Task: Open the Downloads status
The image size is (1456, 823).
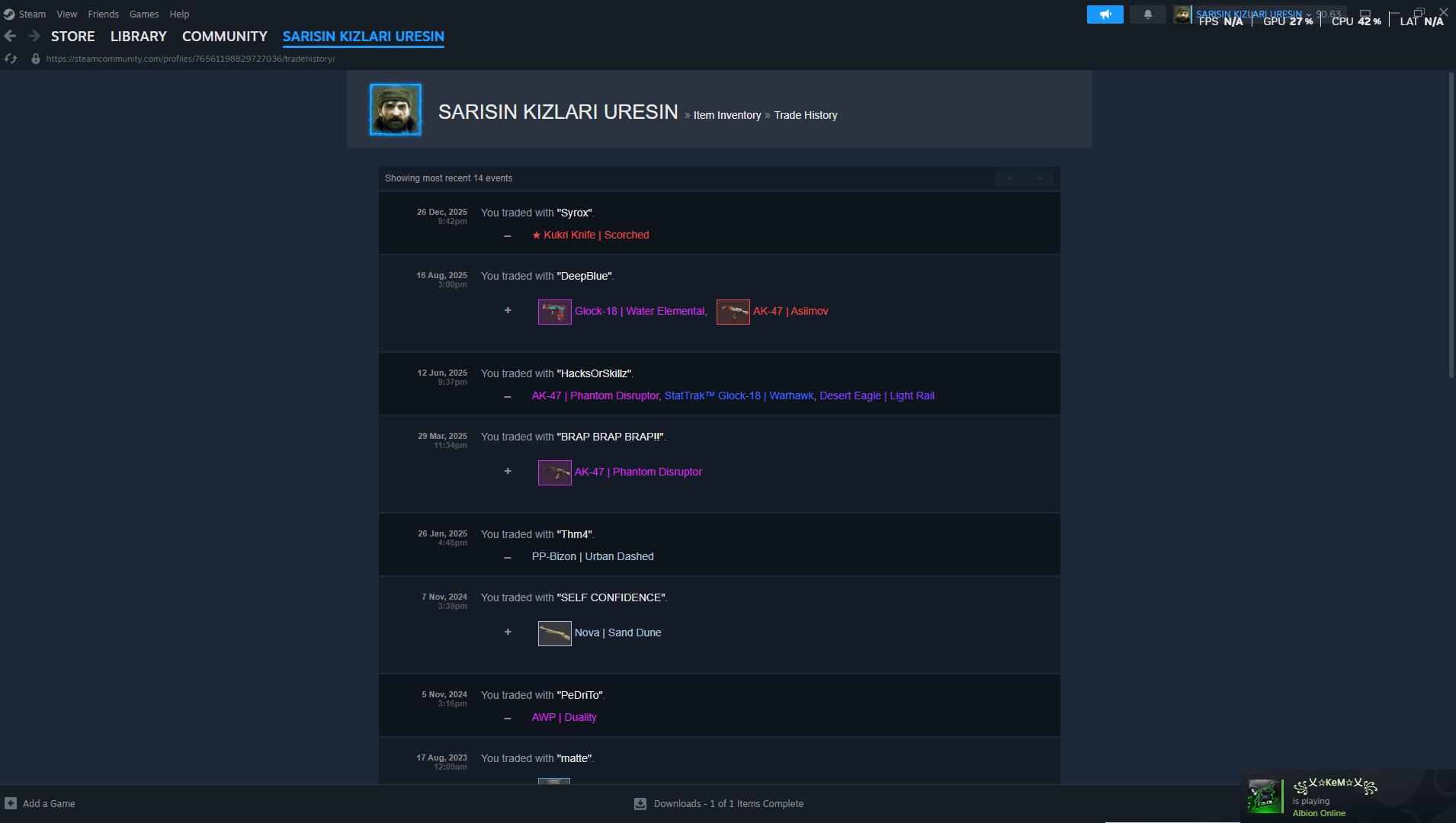Action: click(x=719, y=804)
